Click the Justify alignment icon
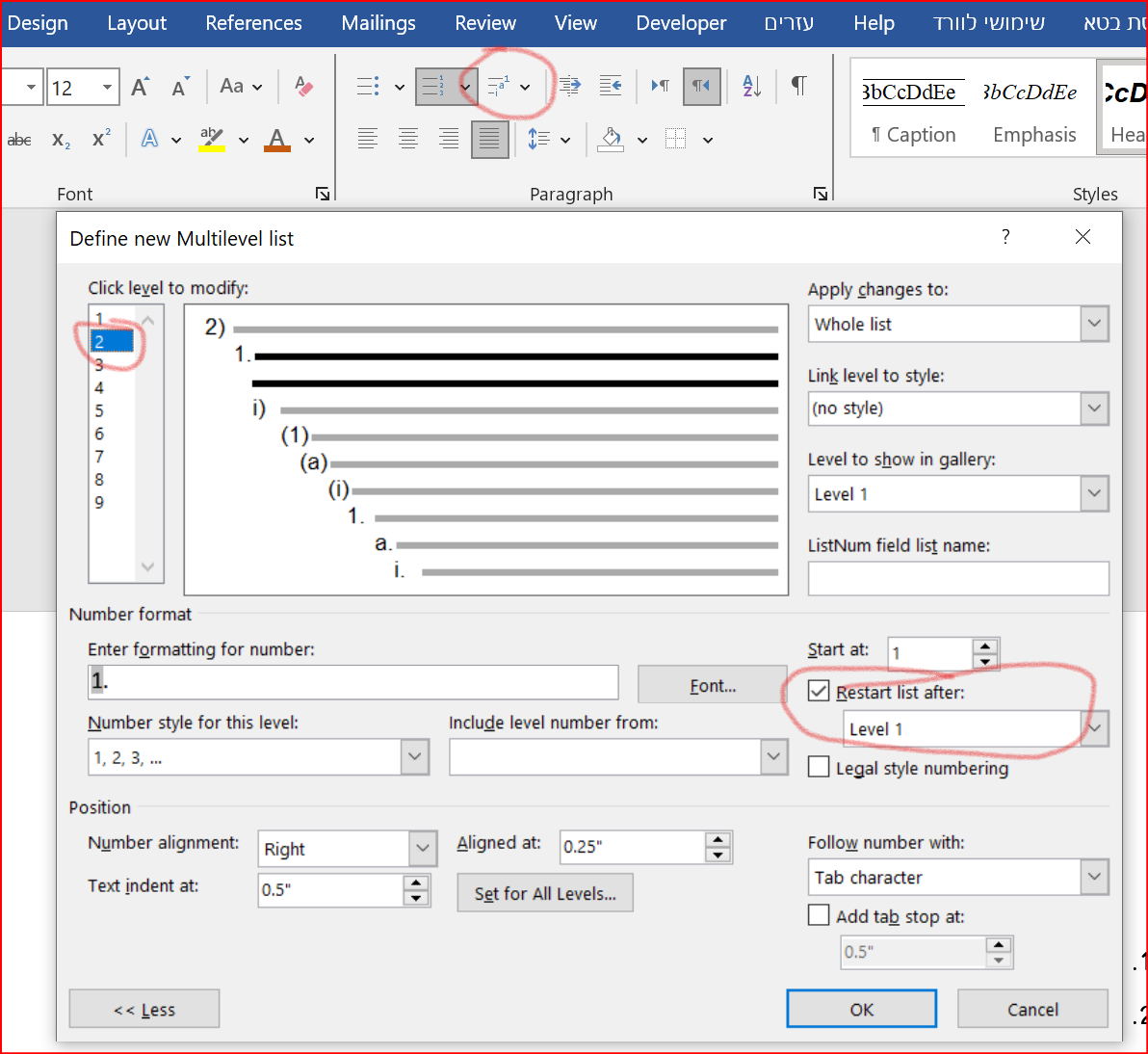Image resolution: width=1148 pixels, height=1054 pixels. [x=489, y=140]
